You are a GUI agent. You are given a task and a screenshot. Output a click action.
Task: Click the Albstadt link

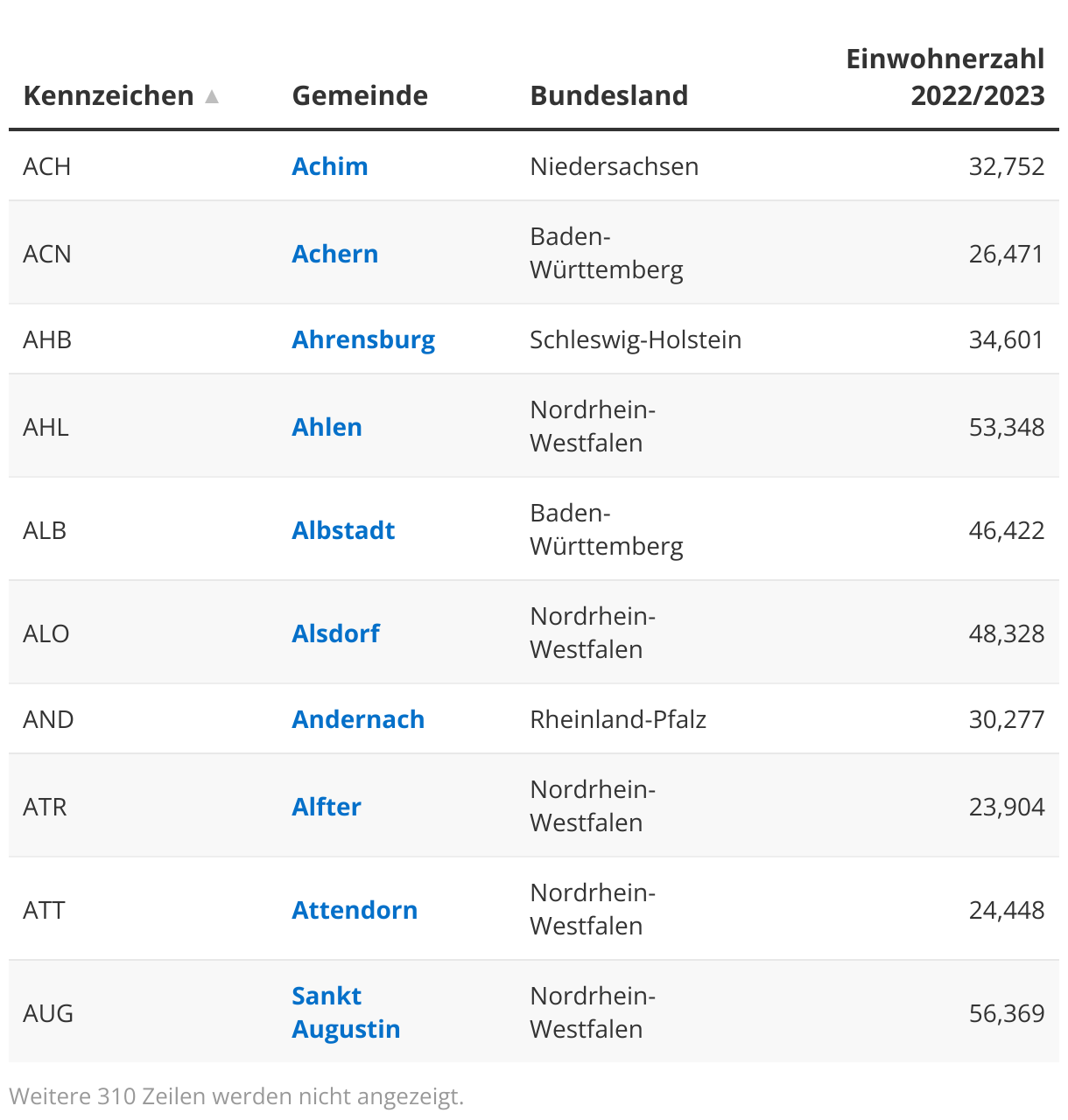(x=343, y=530)
